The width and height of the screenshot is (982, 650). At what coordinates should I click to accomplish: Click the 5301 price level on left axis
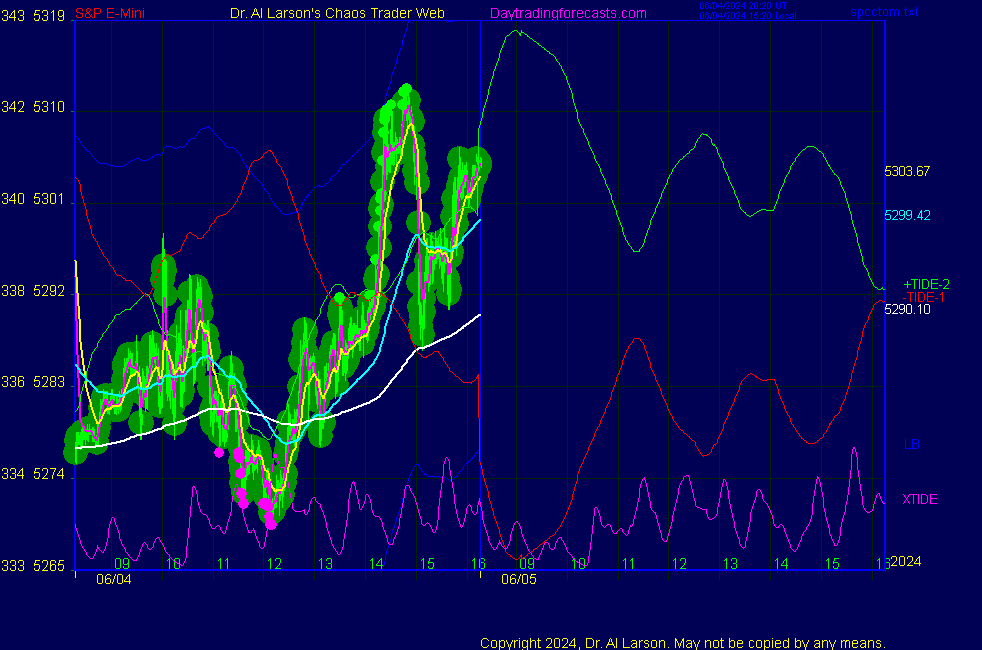click(x=47, y=200)
